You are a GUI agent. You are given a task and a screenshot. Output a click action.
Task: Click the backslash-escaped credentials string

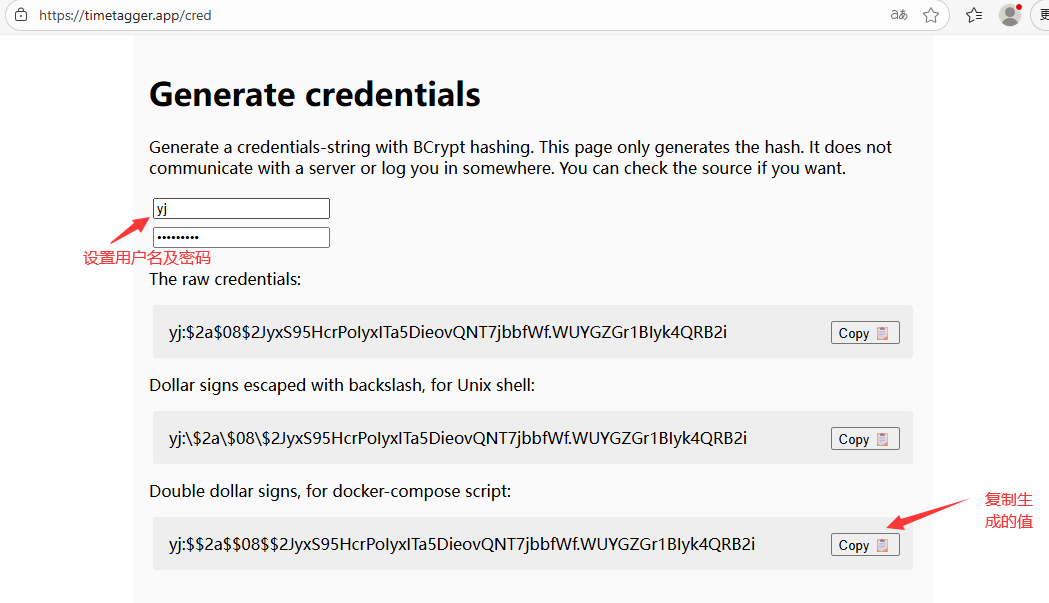(x=458, y=438)
